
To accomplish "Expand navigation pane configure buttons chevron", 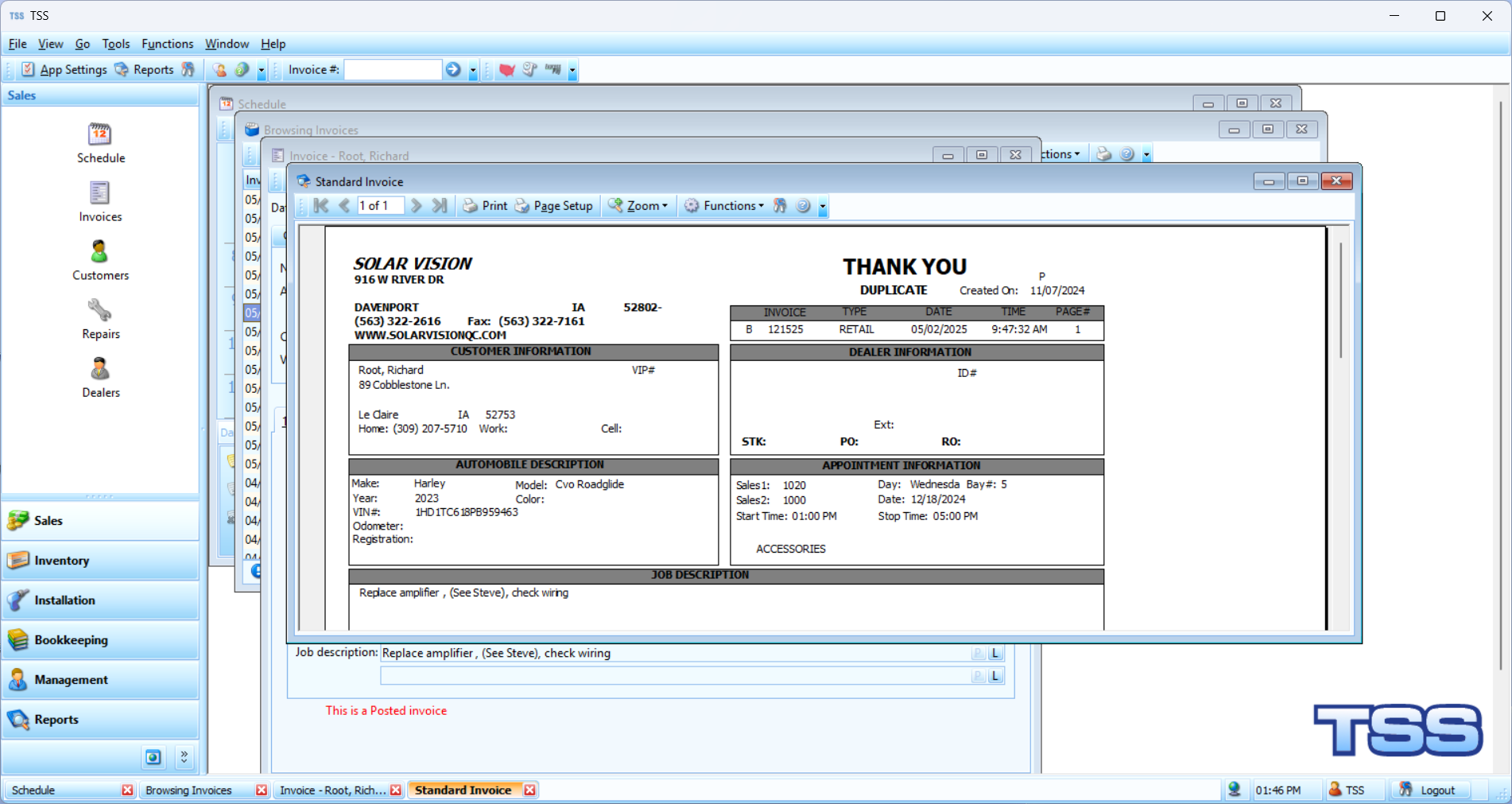I will [x=184, y=757].
